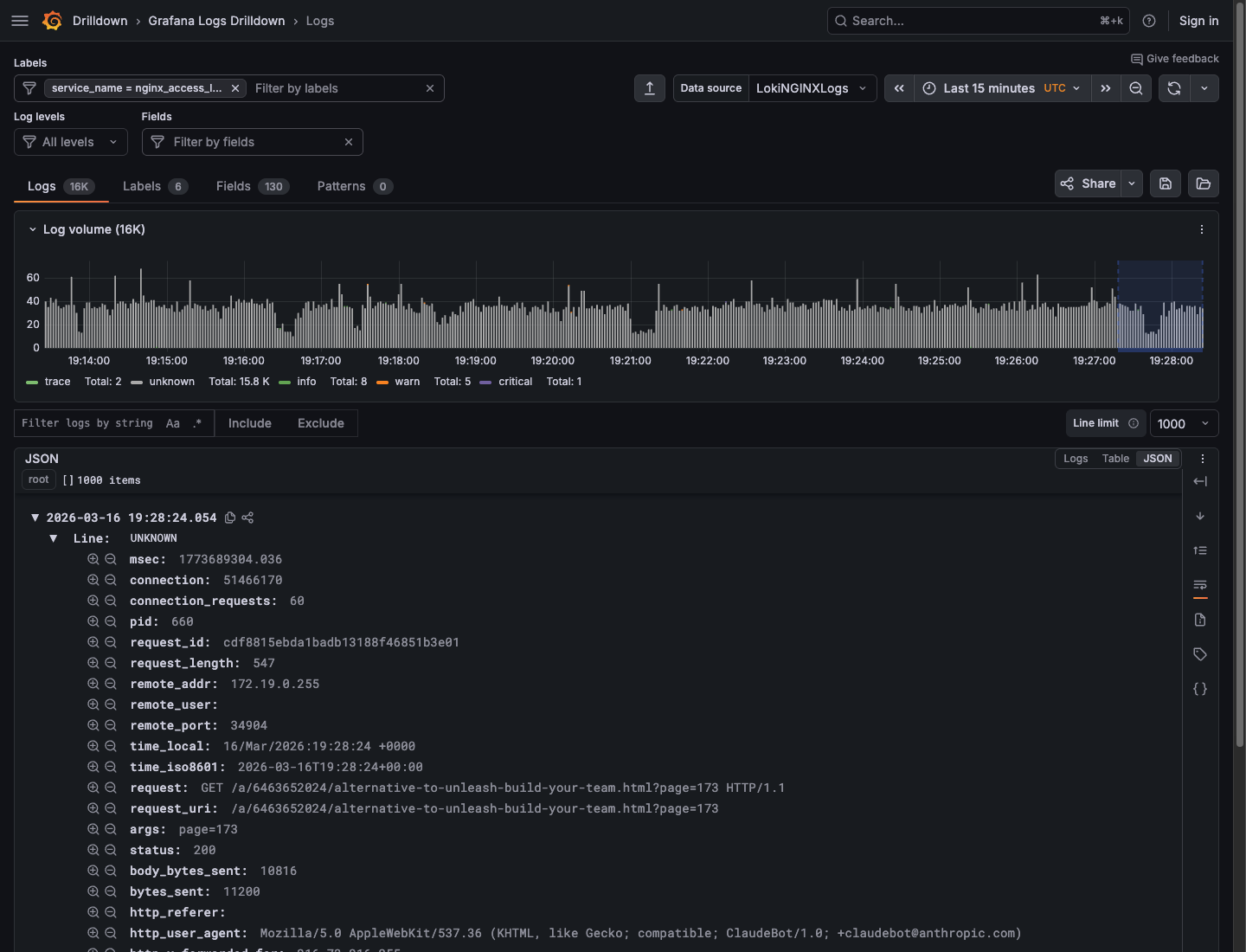Copy the timestamp of the first log entry
1246x952 pixels.
(229, 517)
